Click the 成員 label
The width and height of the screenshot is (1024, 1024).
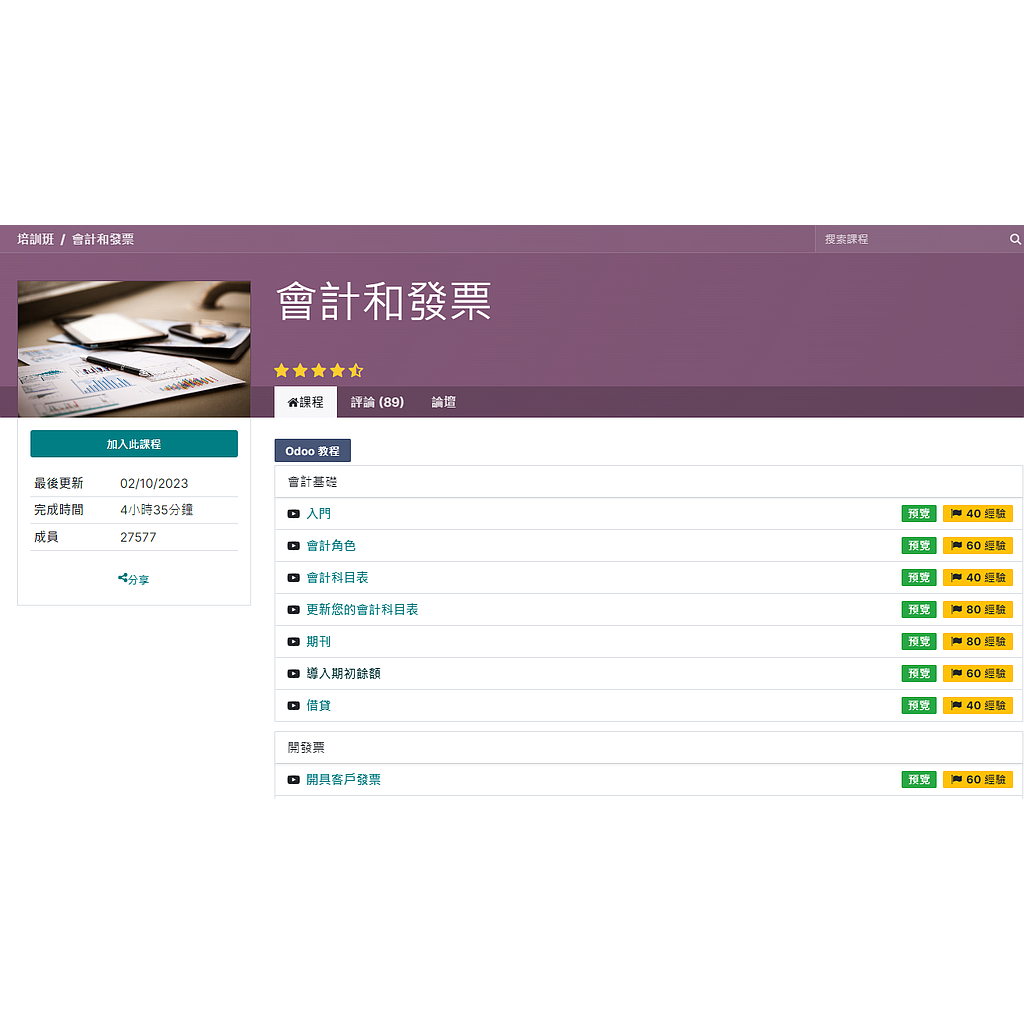click(46, 537)
